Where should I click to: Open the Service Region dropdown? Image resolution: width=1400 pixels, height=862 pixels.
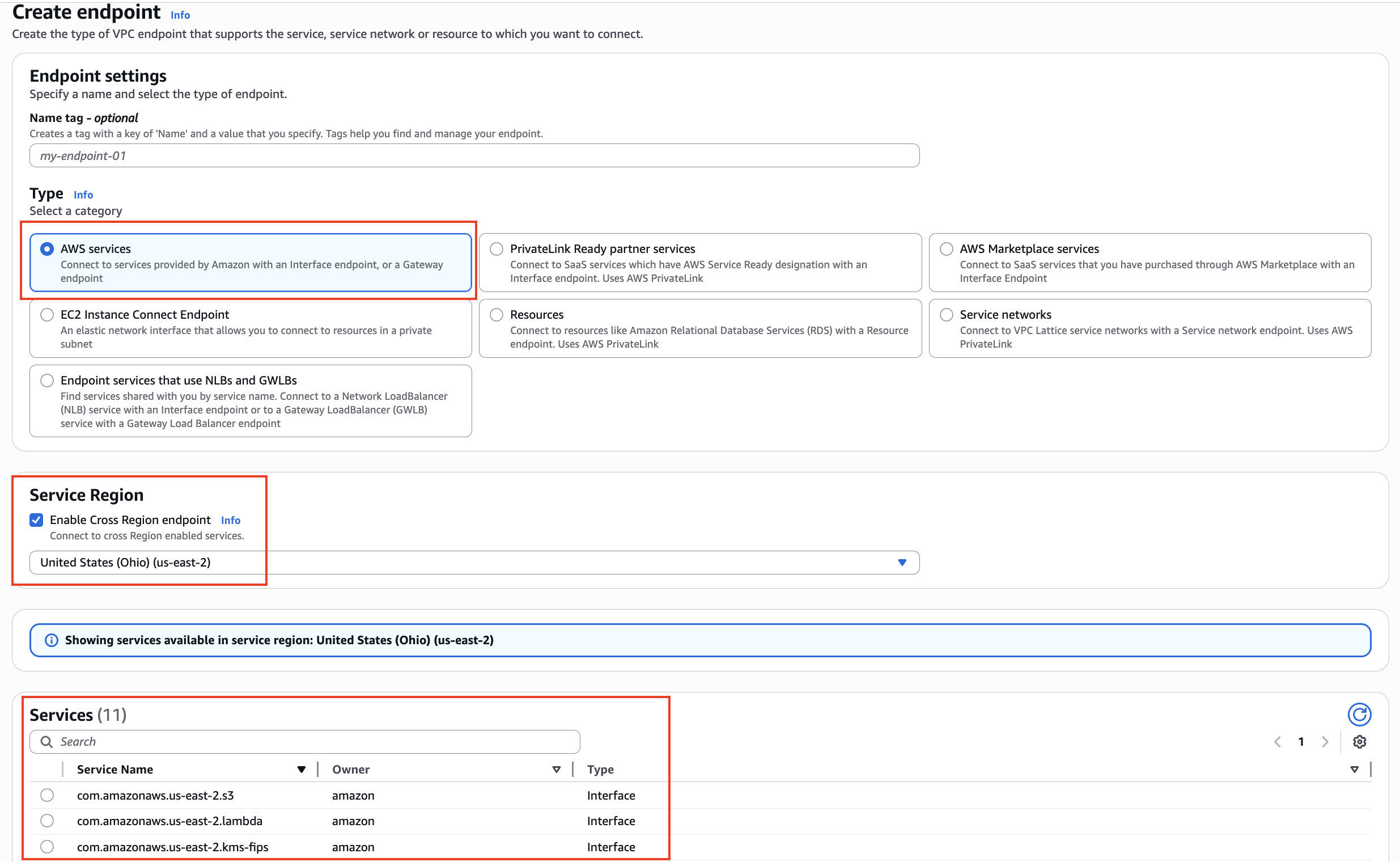click(902, 562)
